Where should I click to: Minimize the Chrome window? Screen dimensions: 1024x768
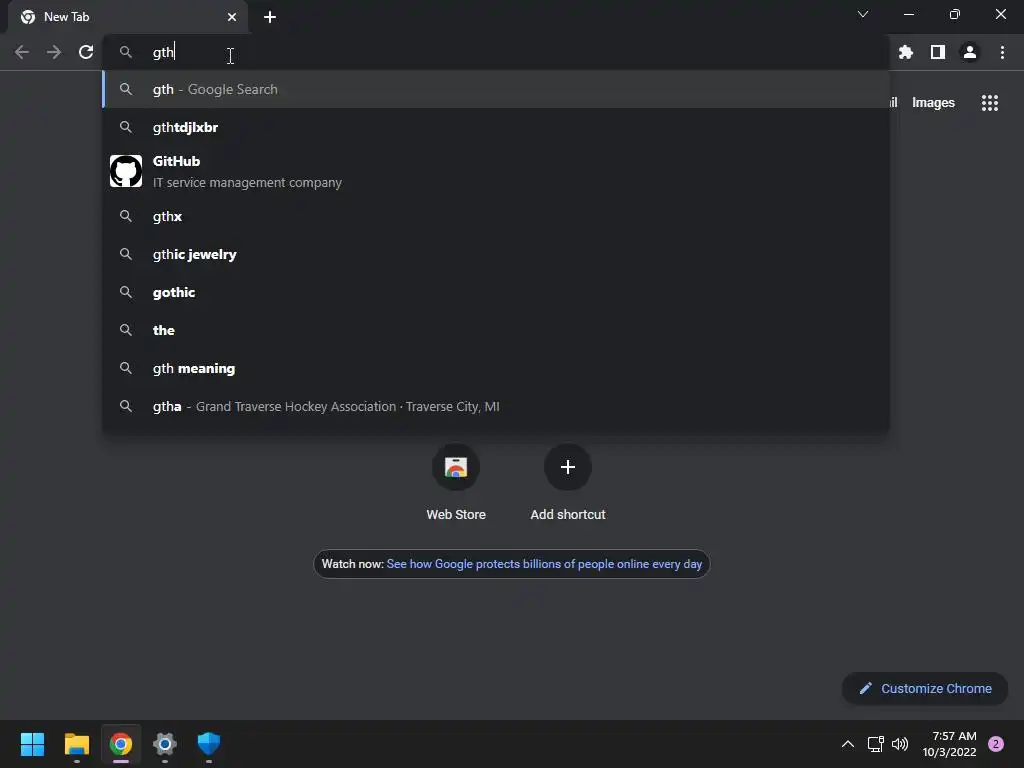click(908, 14)
